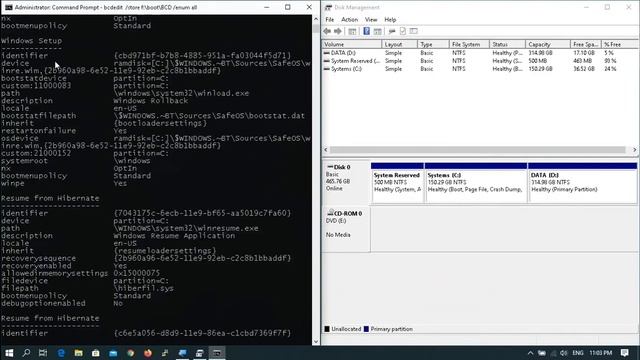The image size is (640, 360).
Task: Click the Refresh disk toolbar icon
Action: coord(392,31)
